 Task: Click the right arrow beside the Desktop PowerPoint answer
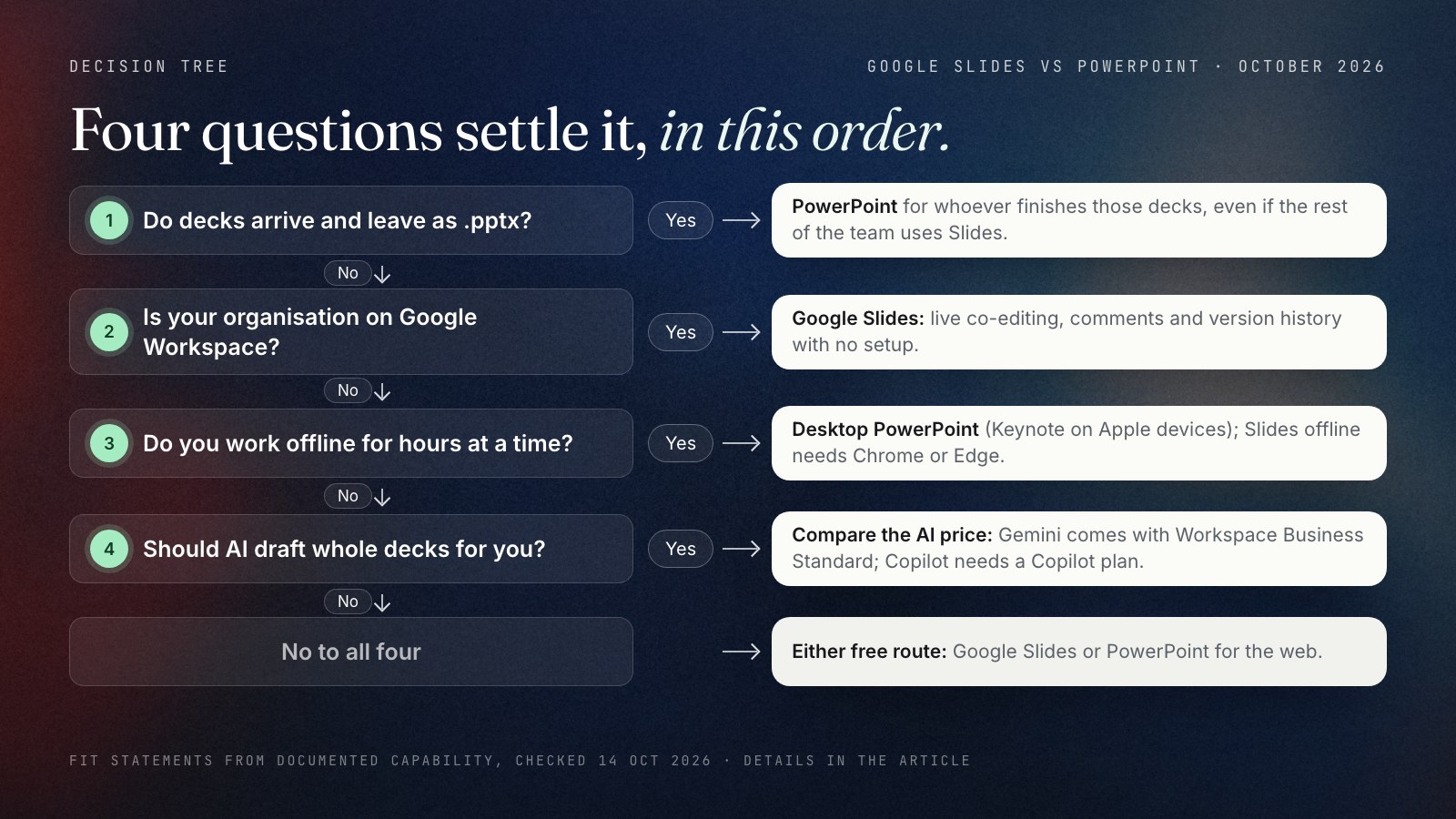[742, 443]
